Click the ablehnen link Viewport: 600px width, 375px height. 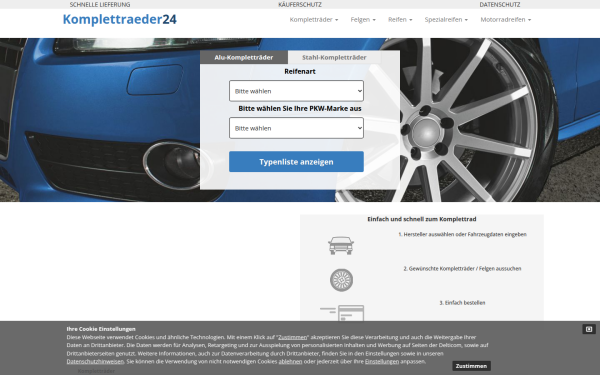coord(290,361)
